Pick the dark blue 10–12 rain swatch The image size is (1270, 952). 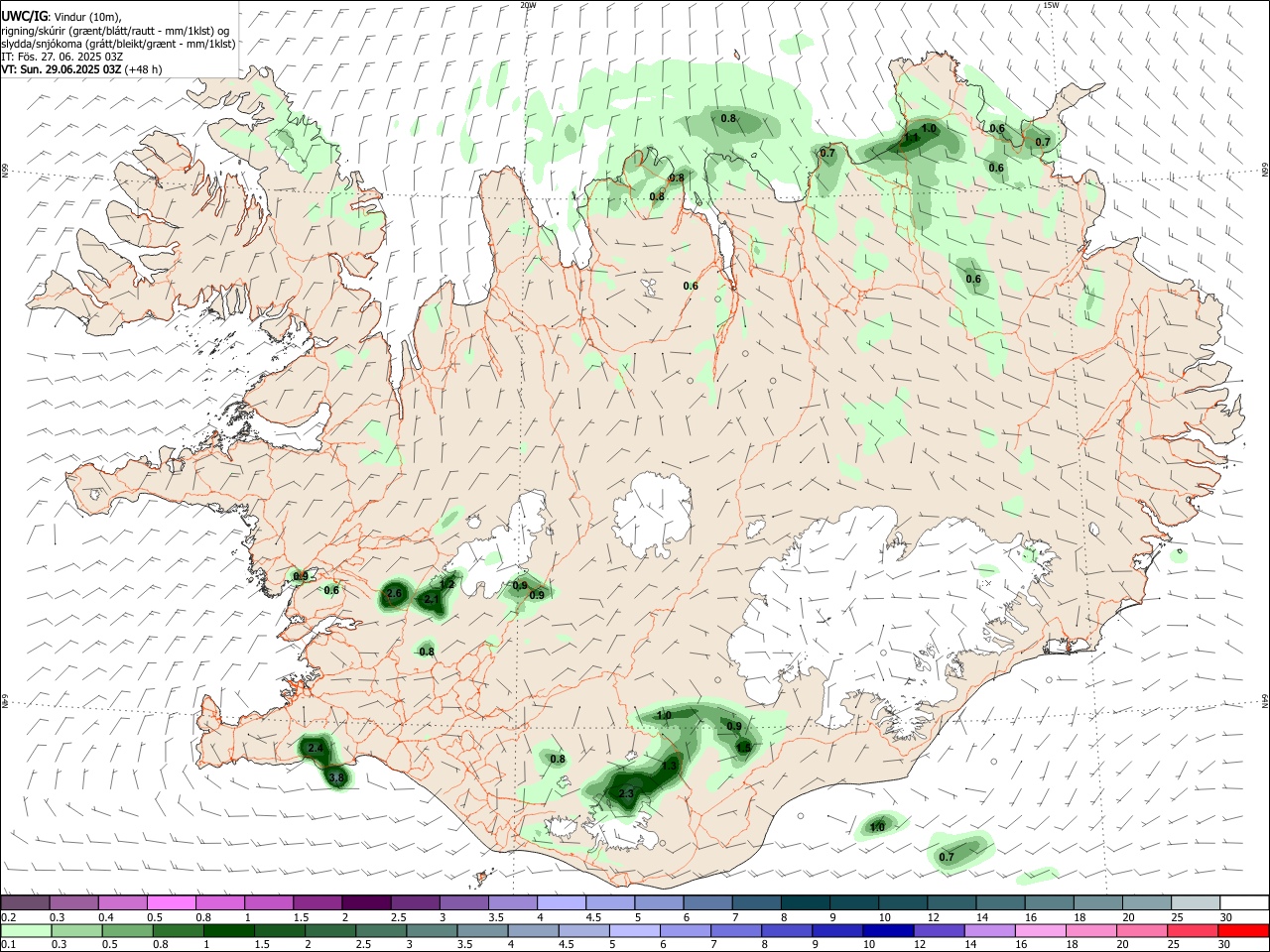coord(886,931)
